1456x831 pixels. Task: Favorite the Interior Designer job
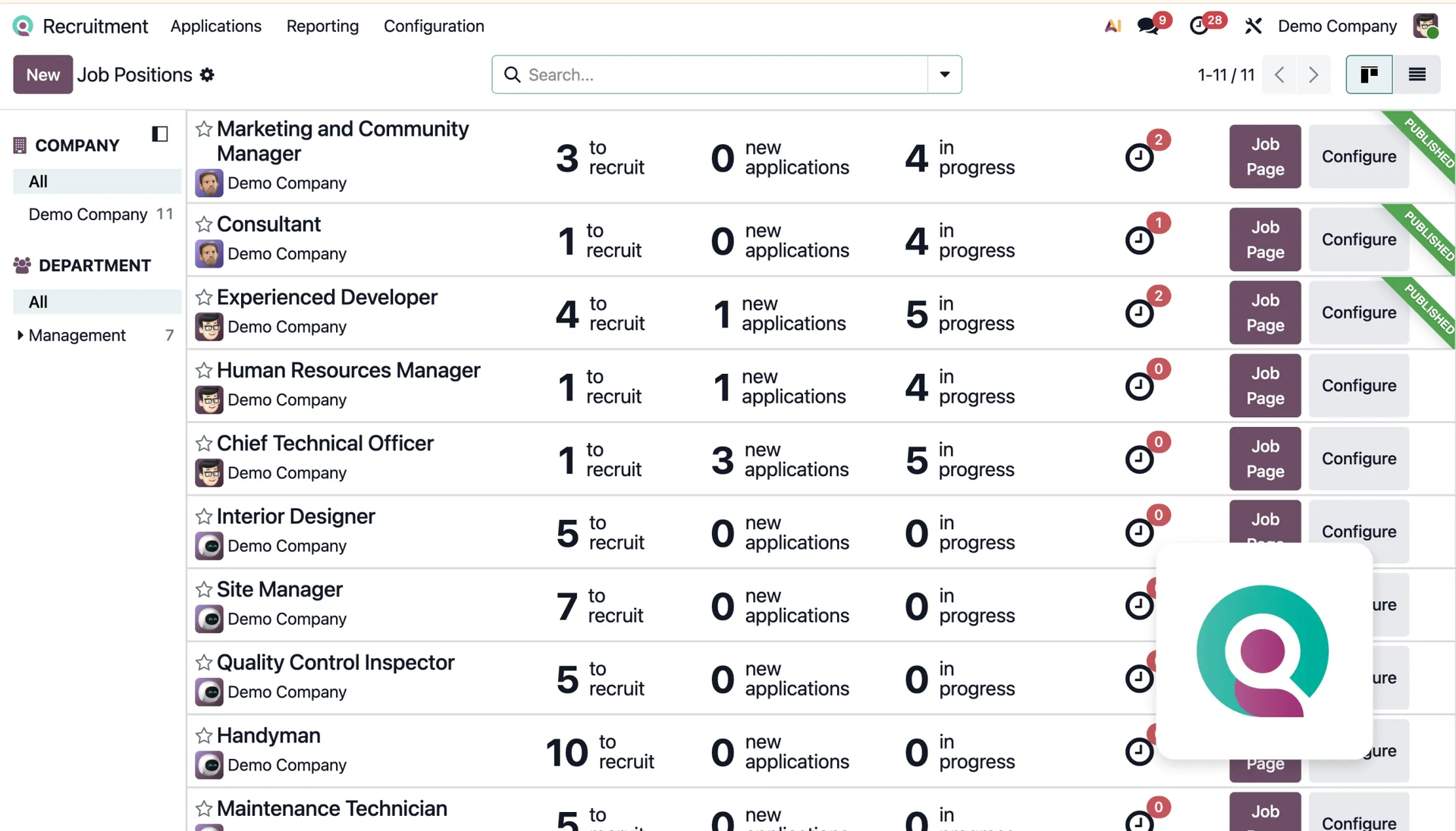[204, 516]
